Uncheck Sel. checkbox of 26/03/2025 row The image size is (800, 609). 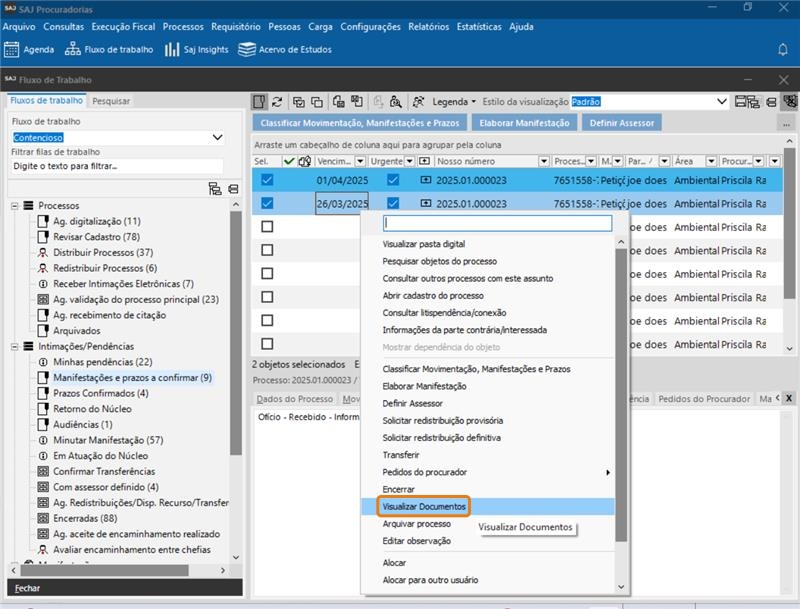267,203
